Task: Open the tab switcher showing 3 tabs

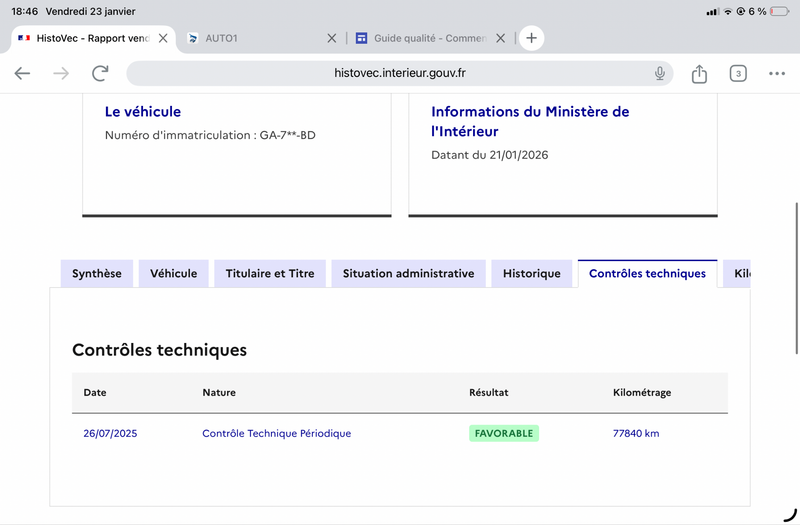Action: tap(738, 73)
